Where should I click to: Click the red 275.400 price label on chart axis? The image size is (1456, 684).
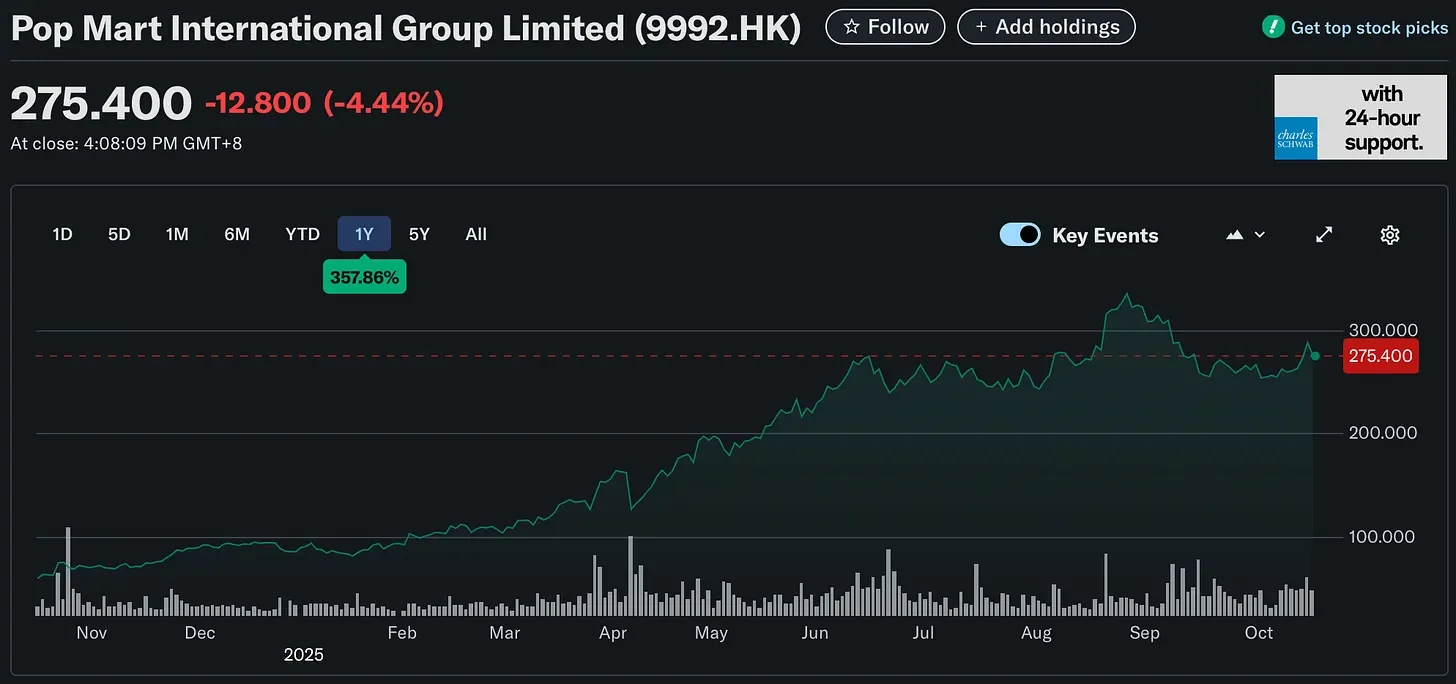[x=1381, y=356]
